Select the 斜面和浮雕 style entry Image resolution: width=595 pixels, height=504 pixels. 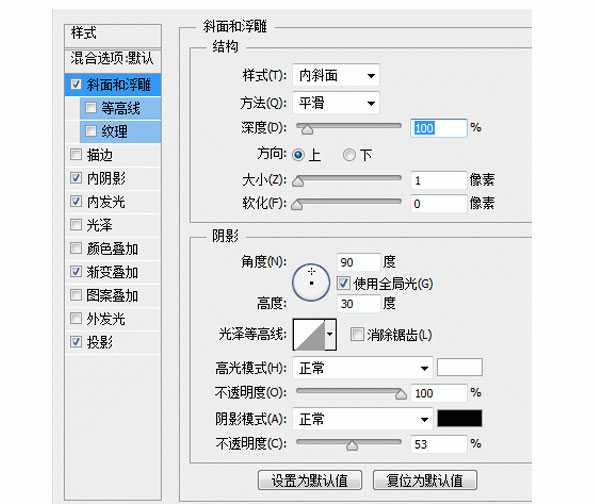coord(113,84)
